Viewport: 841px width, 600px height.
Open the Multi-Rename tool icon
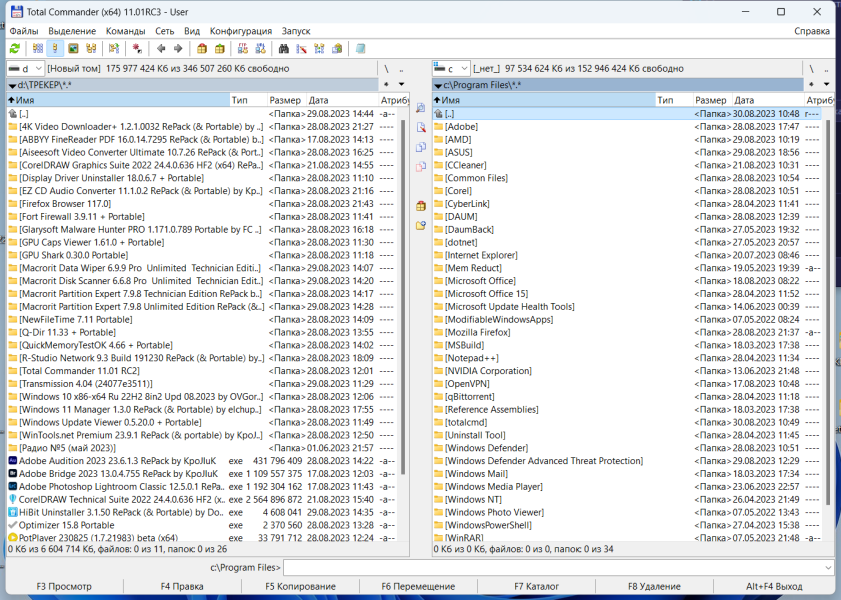pos(301,49)
